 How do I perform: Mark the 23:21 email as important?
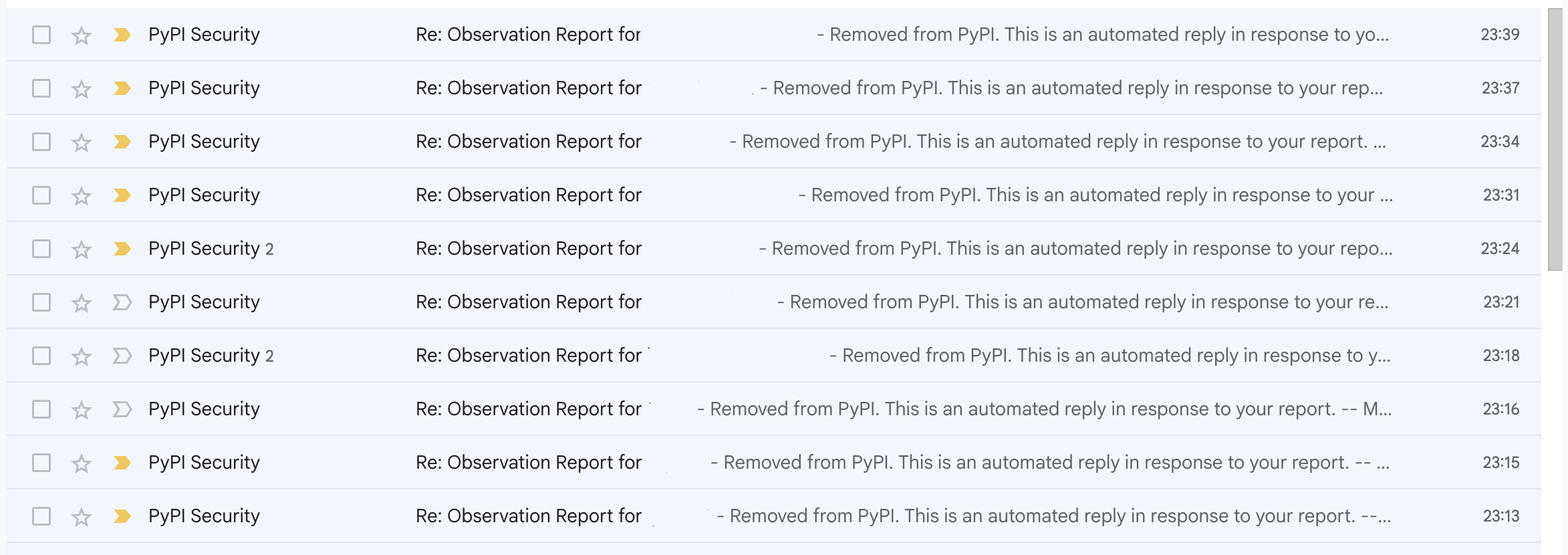click(122, 302)
